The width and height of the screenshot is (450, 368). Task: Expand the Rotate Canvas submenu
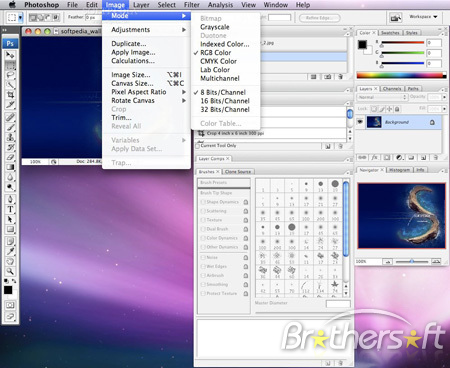point(148,101)
